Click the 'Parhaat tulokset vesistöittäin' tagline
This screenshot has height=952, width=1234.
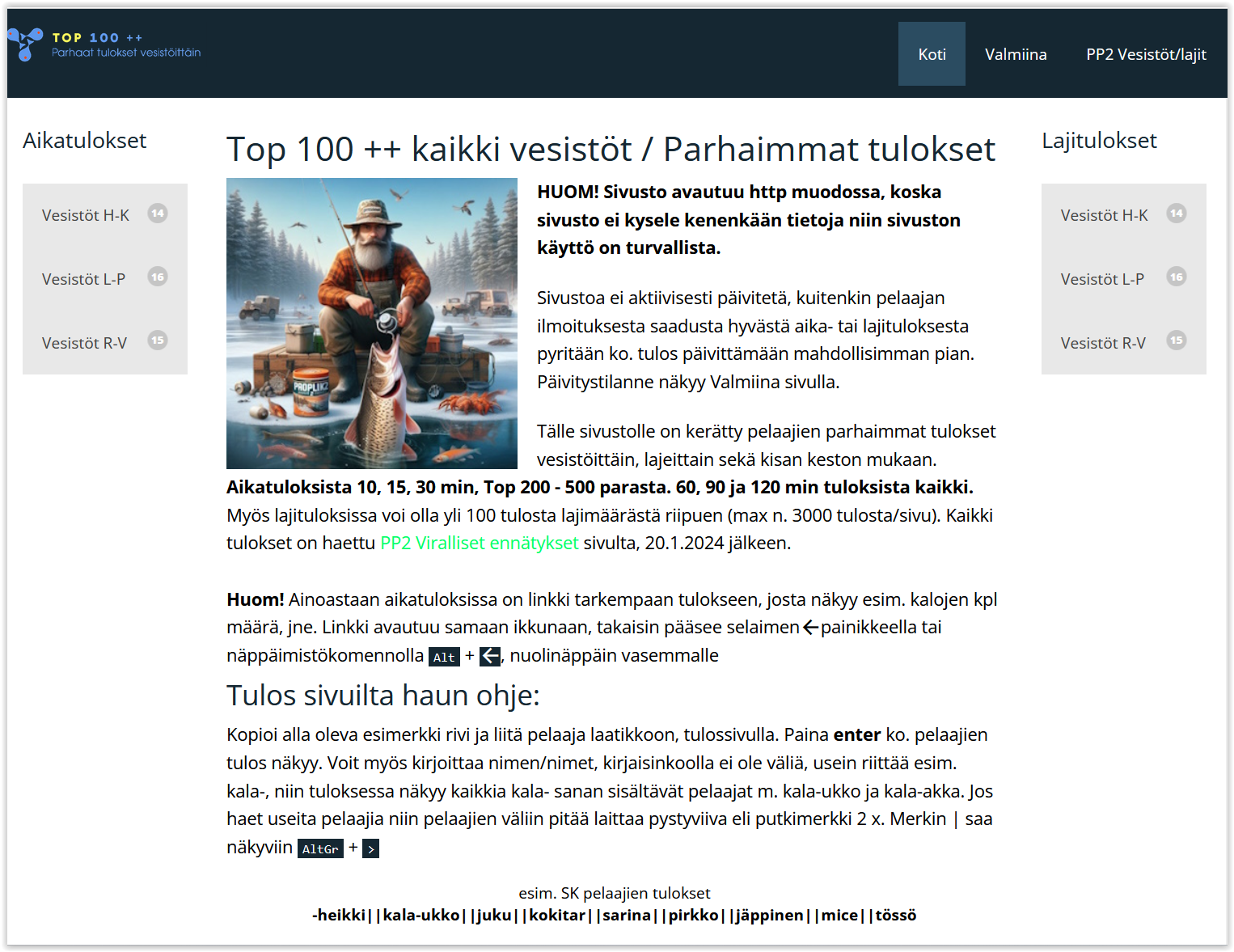(x=126, y=53)
